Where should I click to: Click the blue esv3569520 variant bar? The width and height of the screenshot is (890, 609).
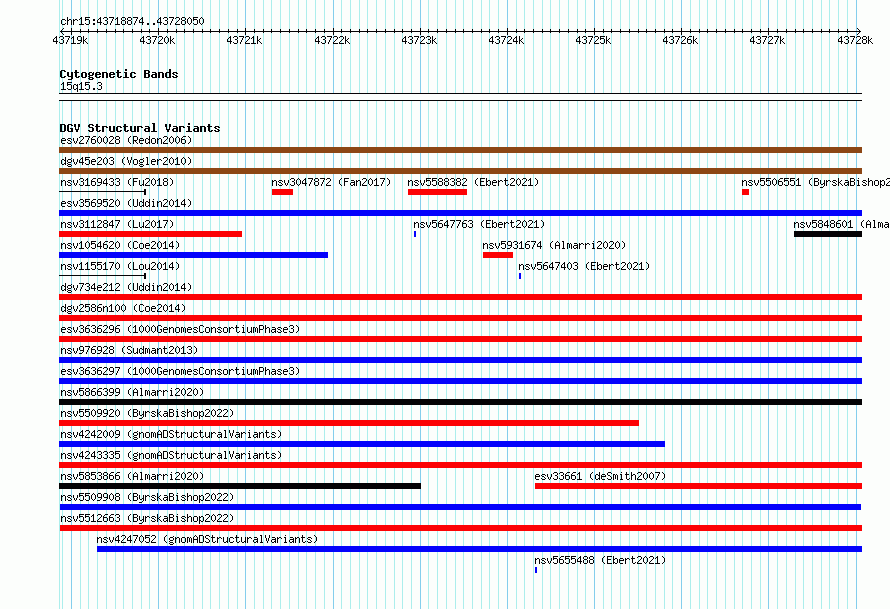coord(460,213)
